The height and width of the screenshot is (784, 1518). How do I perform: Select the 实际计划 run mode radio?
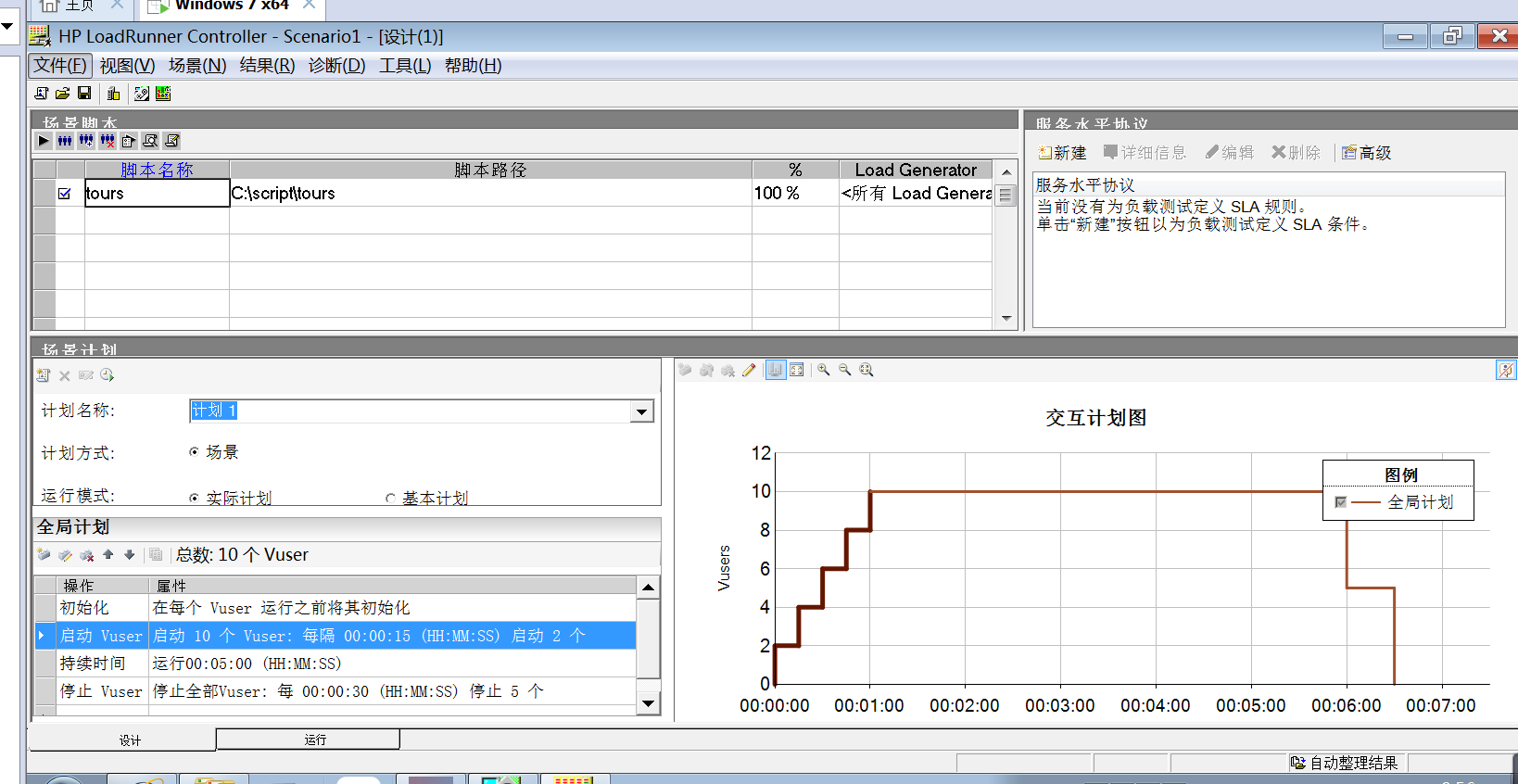[x=194, y=499]
